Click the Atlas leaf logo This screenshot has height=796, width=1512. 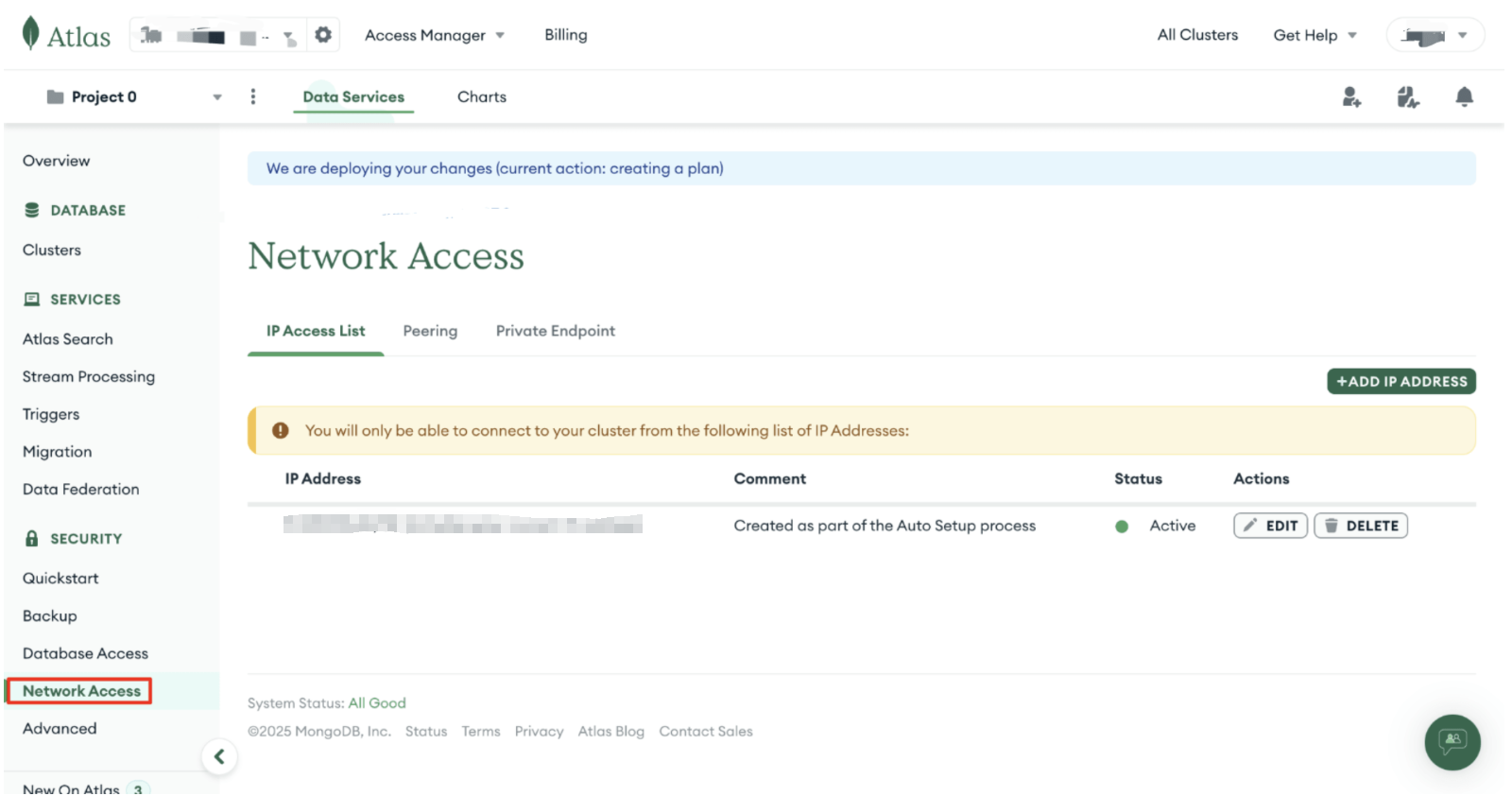tap(31, 33)
